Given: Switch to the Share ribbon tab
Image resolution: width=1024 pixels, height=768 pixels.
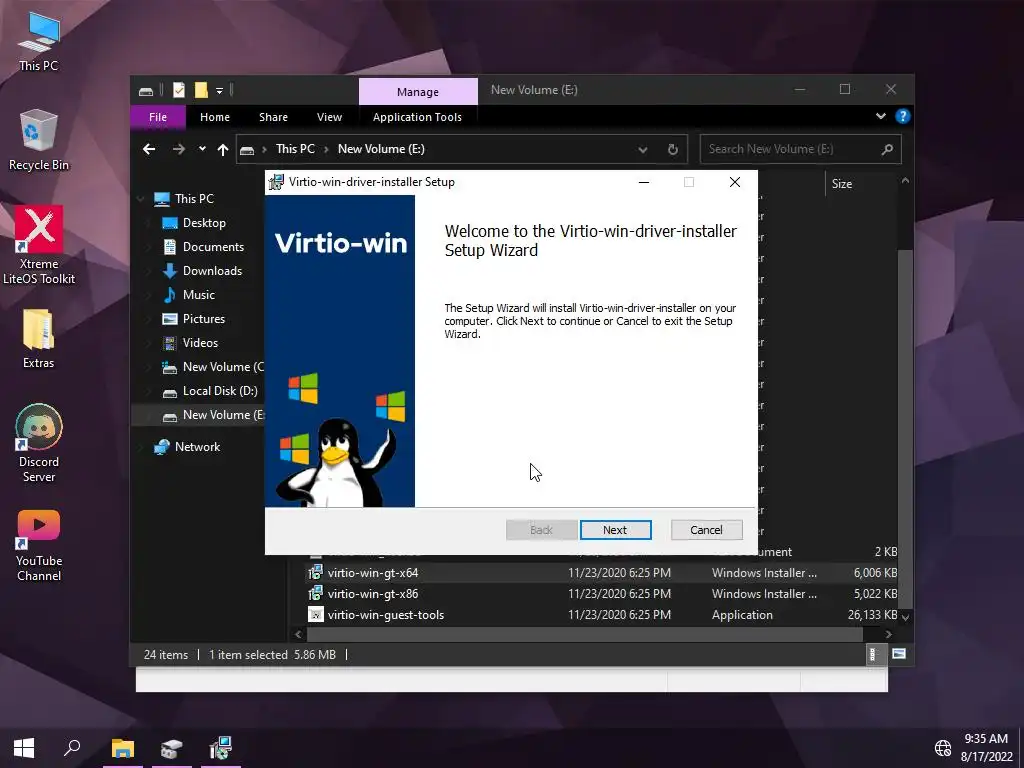Looking at the screenshot, I should click(x=273, y=117).
